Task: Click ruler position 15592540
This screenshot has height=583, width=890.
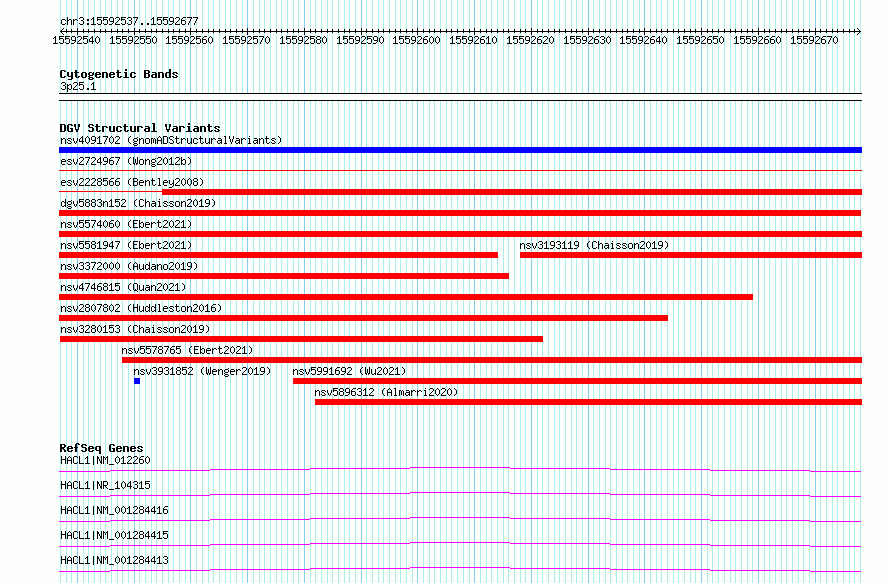Action: point(76,40)
